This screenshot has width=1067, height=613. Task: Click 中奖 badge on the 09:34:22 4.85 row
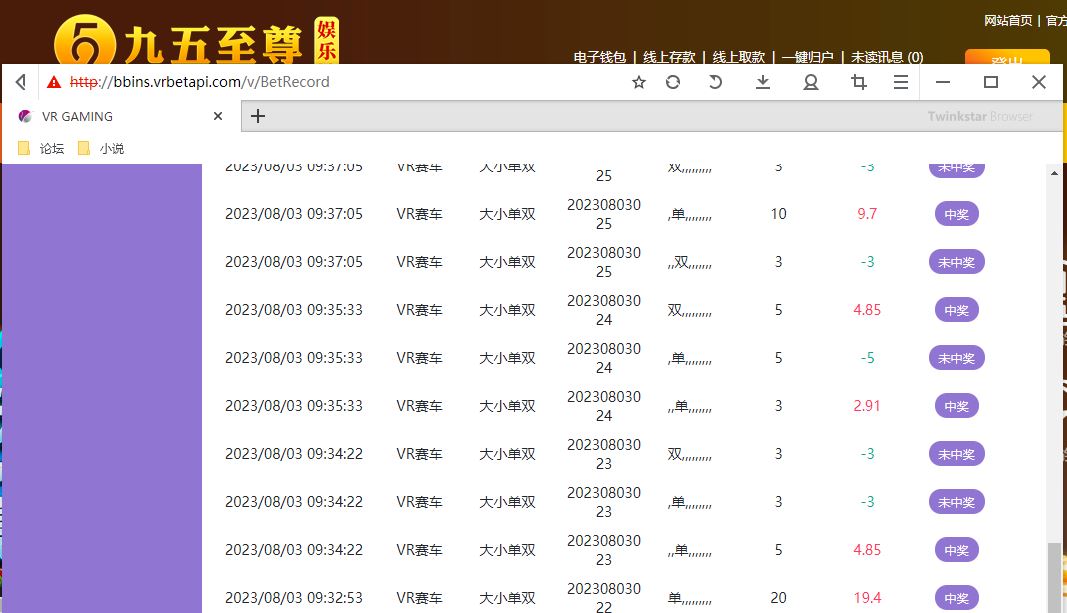[957, 550]
